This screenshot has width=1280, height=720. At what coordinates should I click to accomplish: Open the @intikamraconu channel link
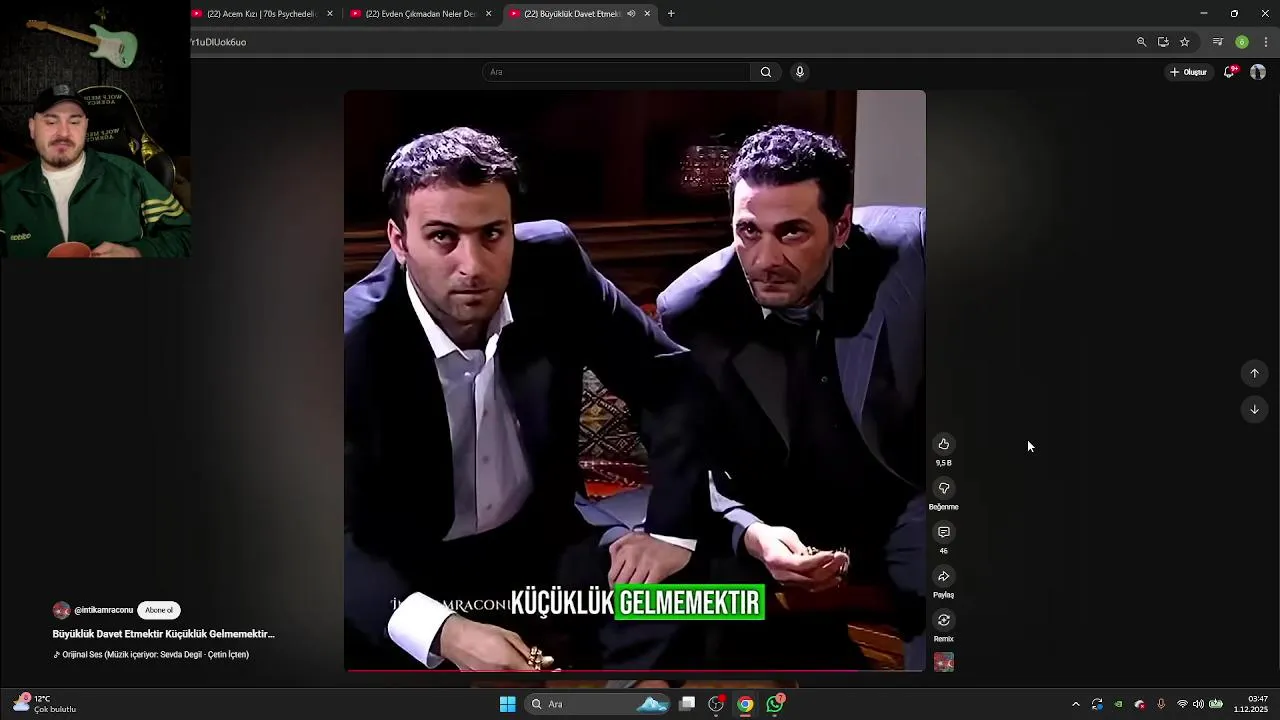[x=103, y=610]
